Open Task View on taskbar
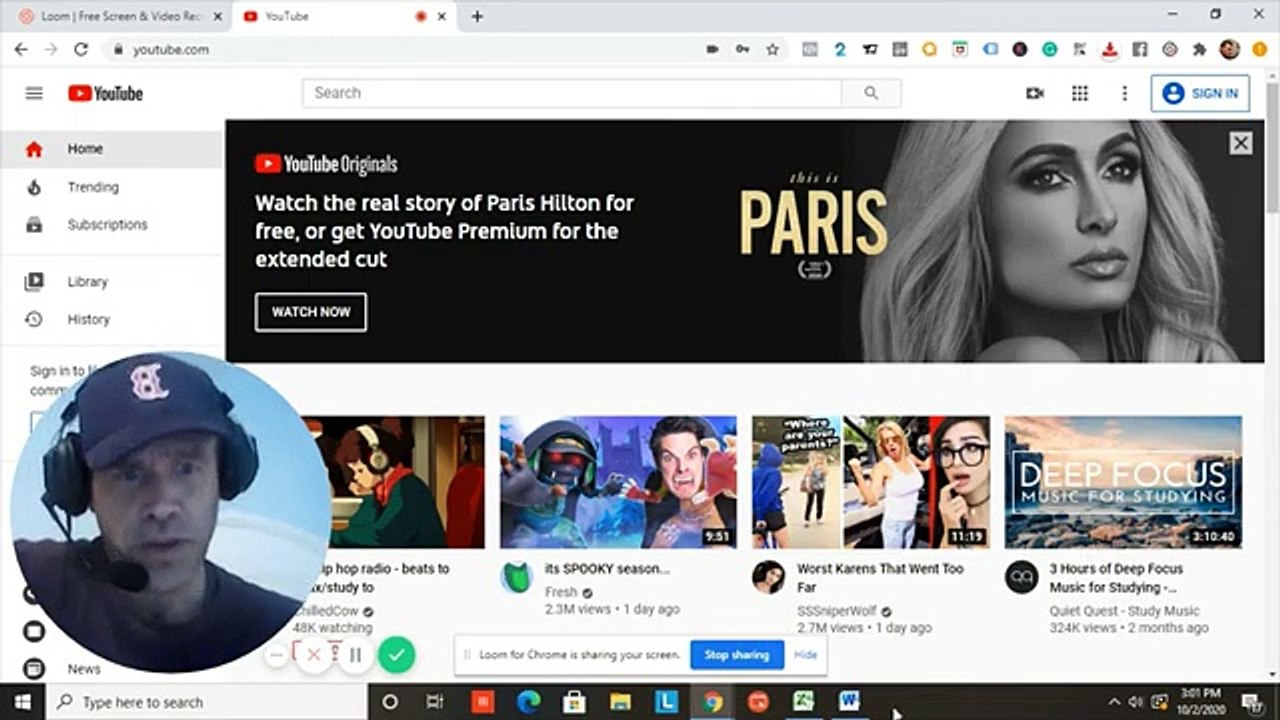Viewport: 1280px width, 720px height. pos(435,702)
